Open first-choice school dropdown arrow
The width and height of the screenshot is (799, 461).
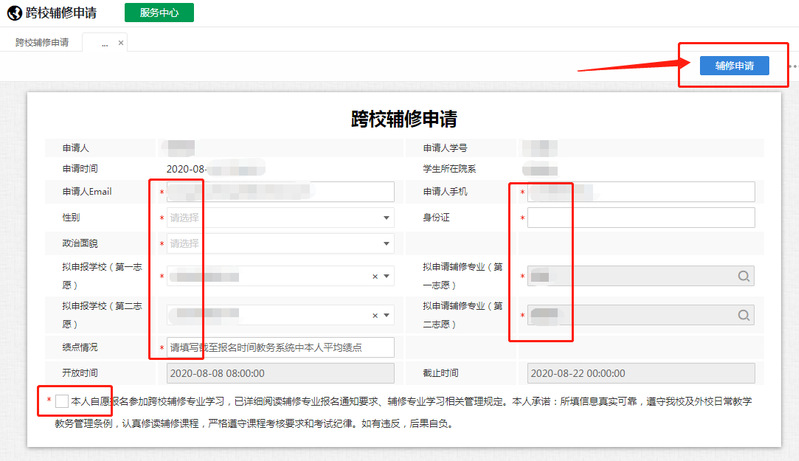coord(387,277)
